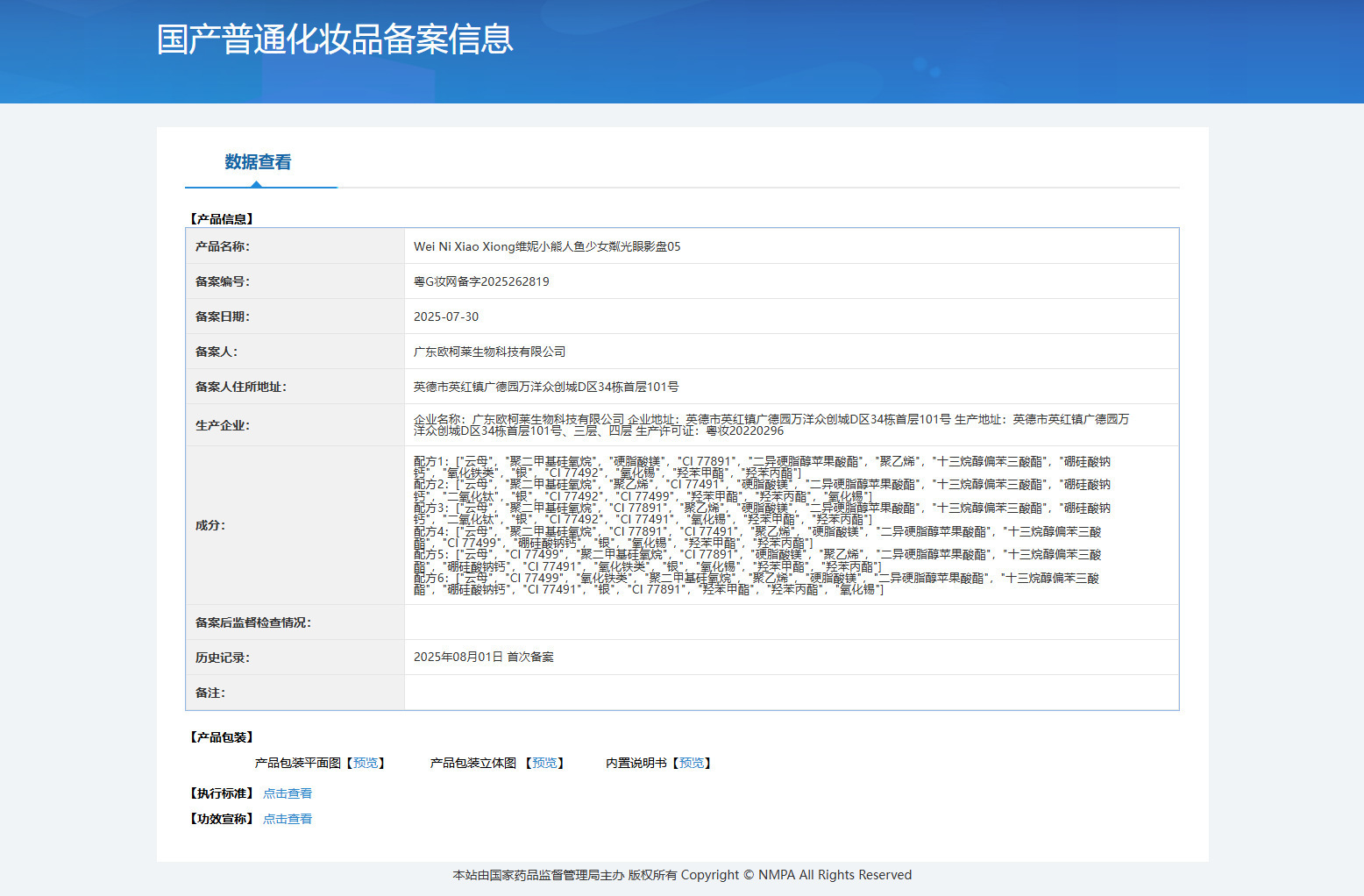Image resolution: width=1364 pixels, height=896 pixels.
Task: Select history record 2025年08月01日 首次备案
Action: pyautogui.click(x=484, y=657)
